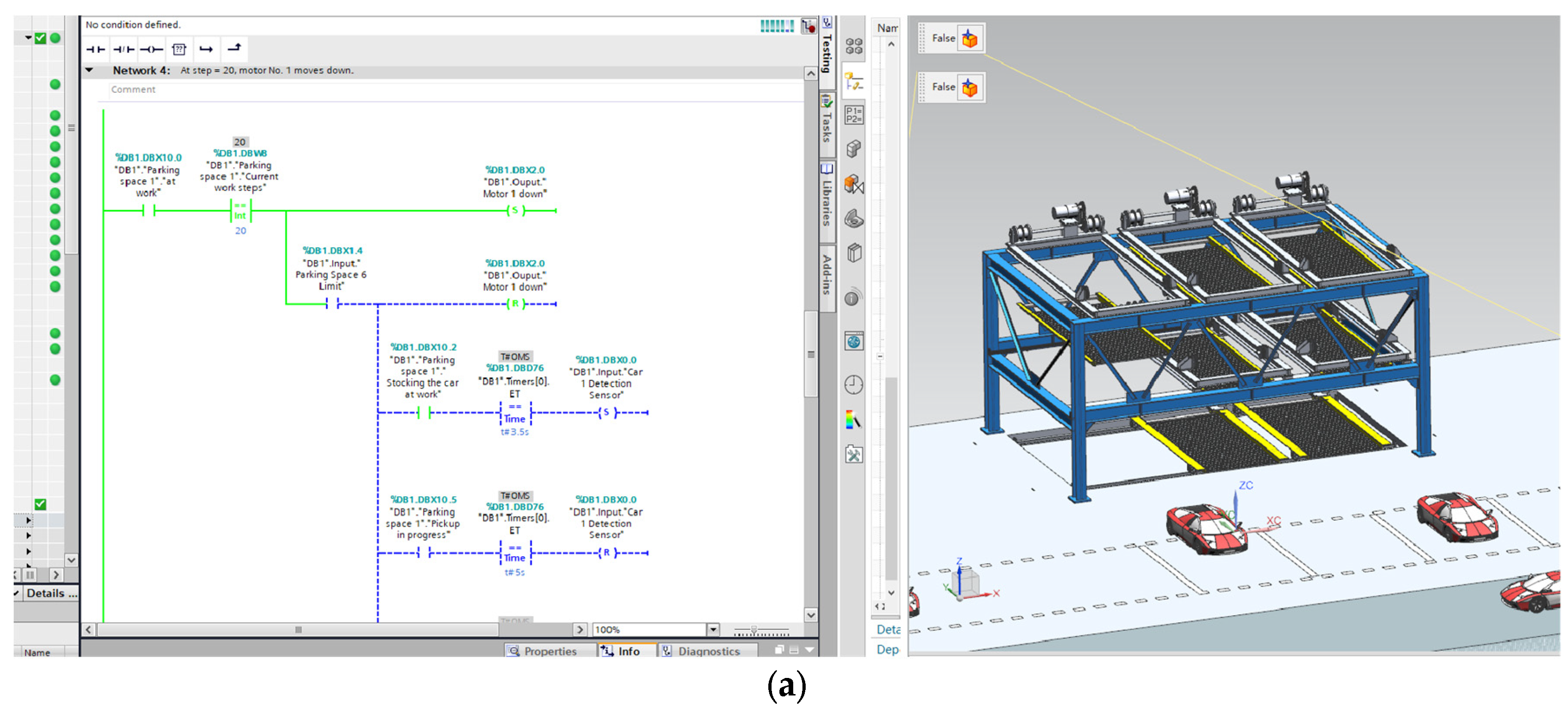Open the Web Browser panel in NX

coord(853,342)
